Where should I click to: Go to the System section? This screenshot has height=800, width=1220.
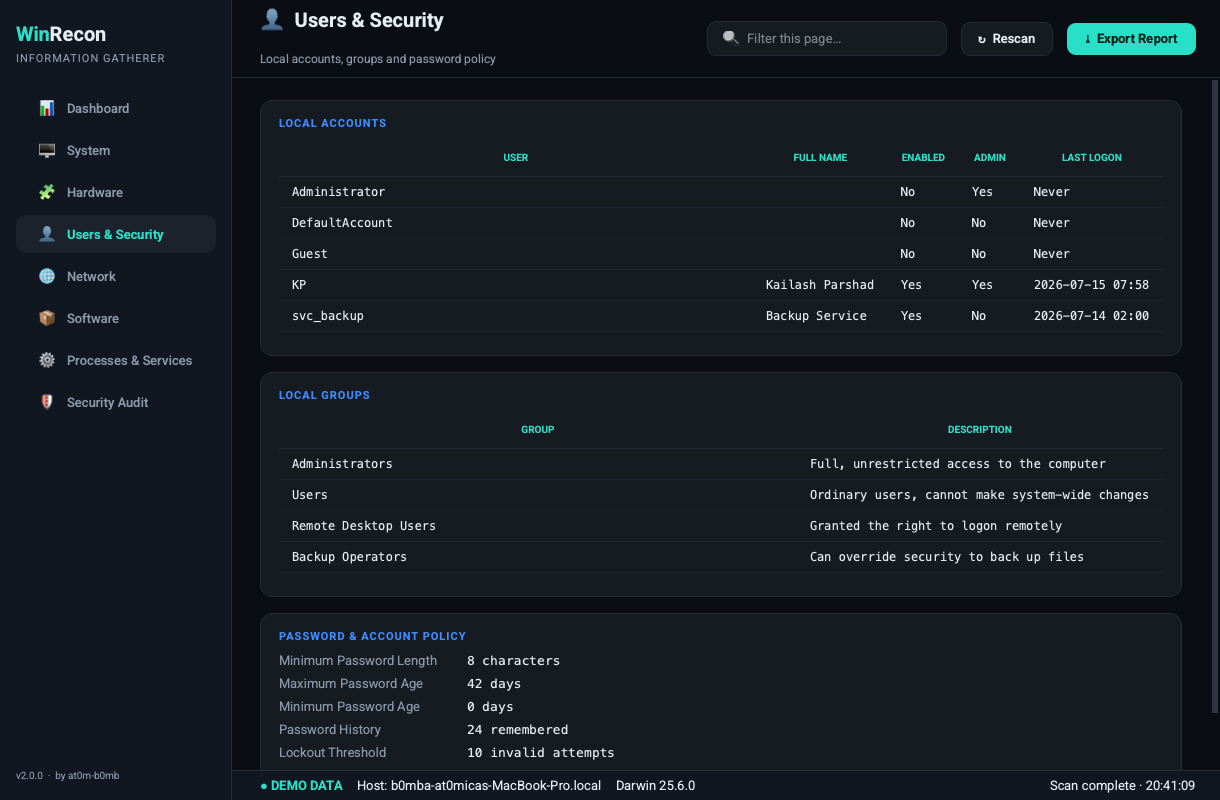[116, 150]
